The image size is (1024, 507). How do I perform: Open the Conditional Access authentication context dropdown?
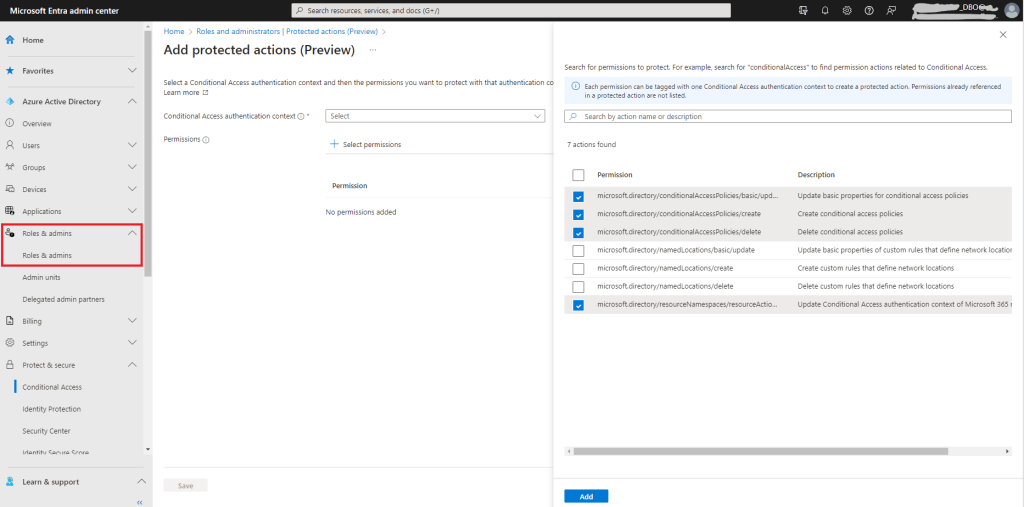point(435,116)
